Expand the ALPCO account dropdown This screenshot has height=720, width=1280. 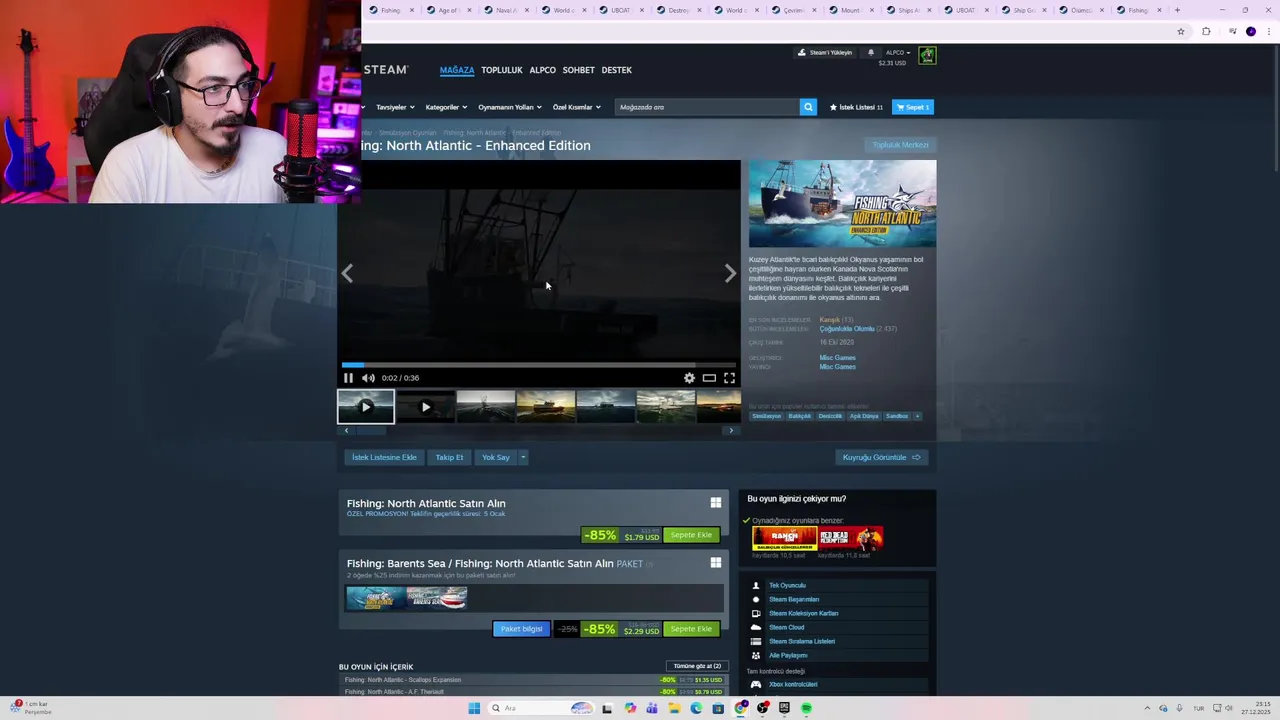point(898,52)
